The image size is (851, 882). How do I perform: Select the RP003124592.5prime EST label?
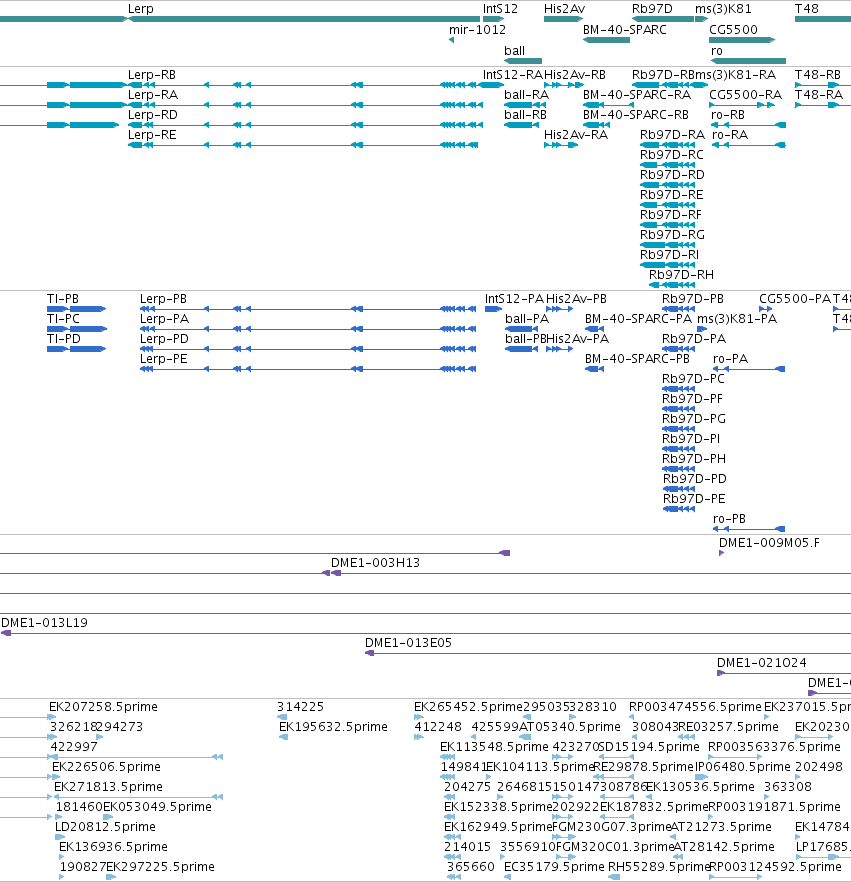click(x=776, y=867)
